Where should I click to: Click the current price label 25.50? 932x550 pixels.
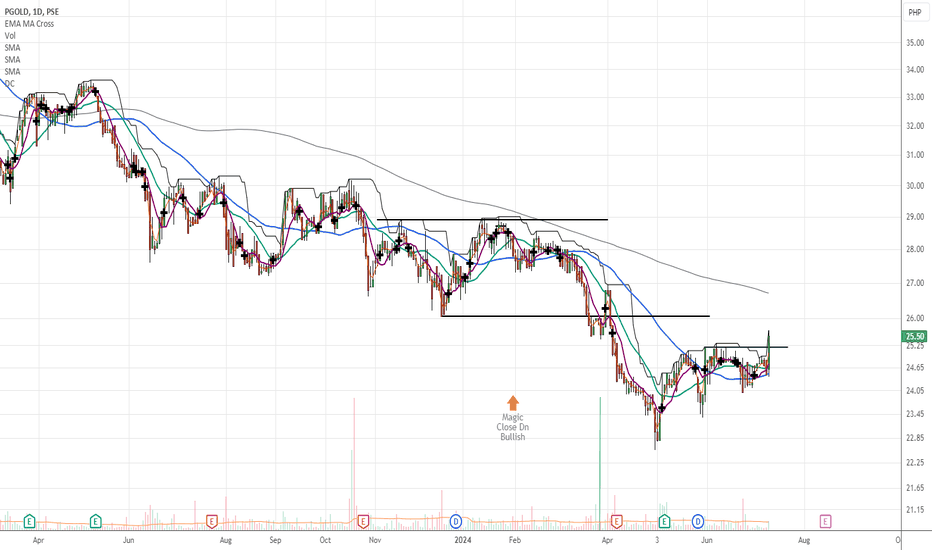point(915,337)
